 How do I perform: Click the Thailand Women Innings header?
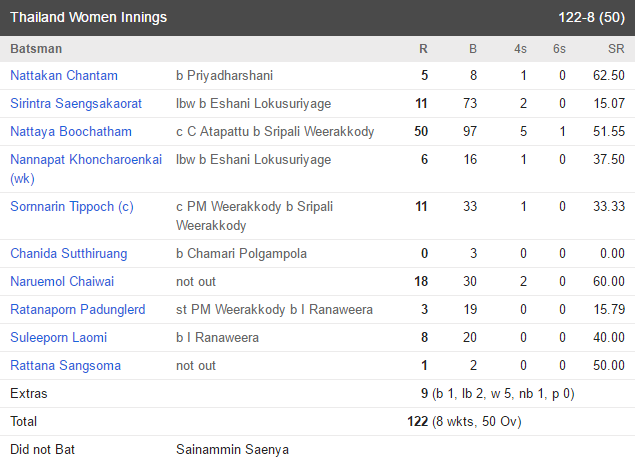click(89, 17)
